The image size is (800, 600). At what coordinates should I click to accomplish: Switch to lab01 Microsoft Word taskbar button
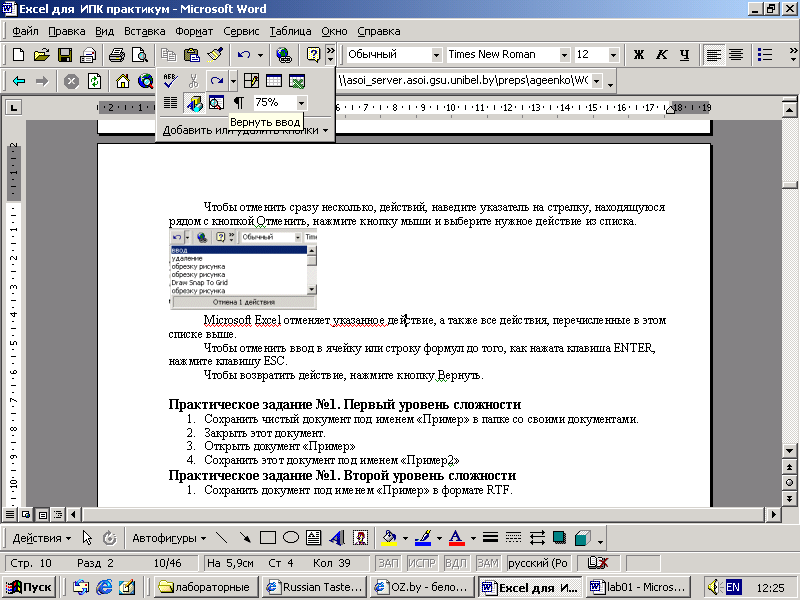click(638, 587)
